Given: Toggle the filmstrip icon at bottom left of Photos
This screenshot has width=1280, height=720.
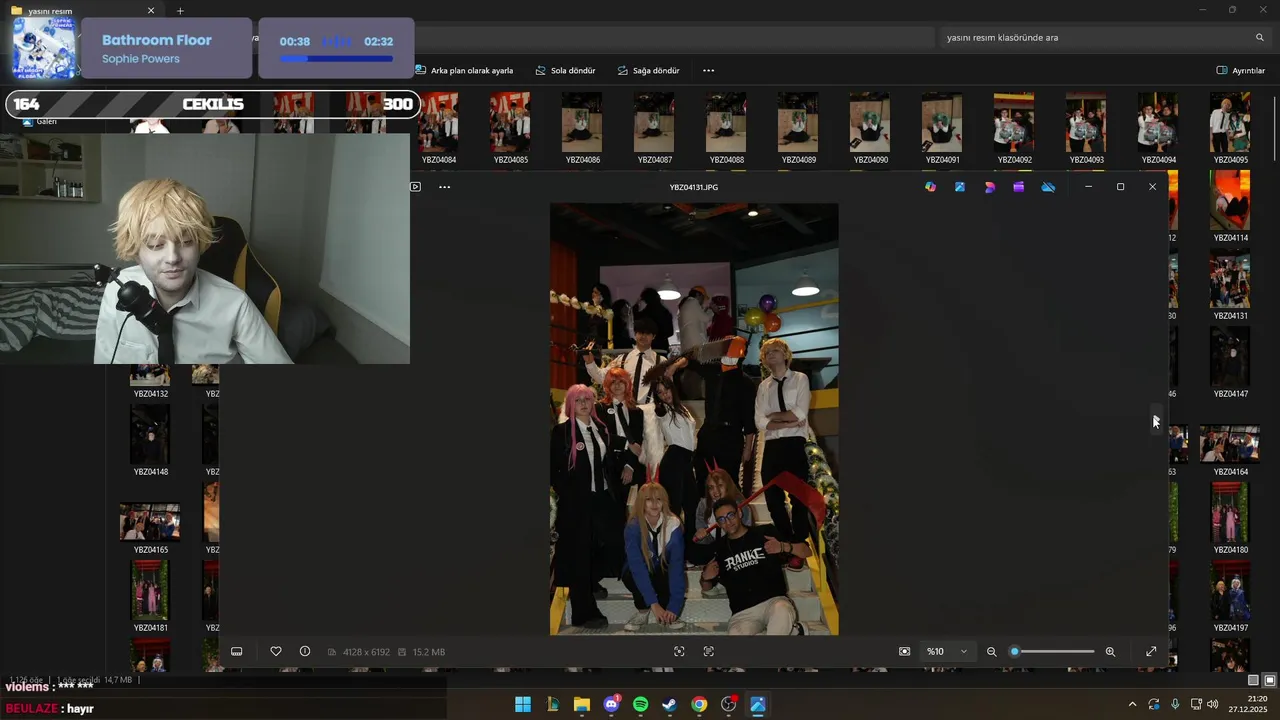Looking at the screenshot, I should coord(237,652).
